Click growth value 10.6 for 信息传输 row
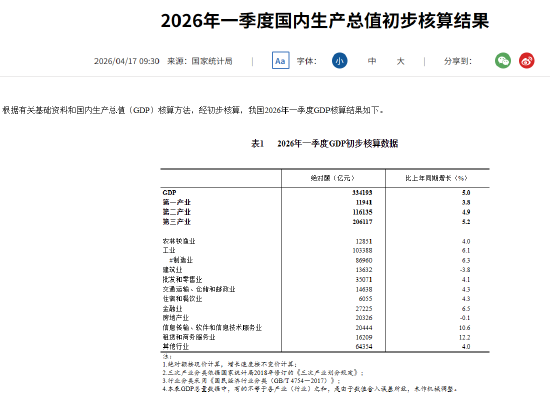The image size is (550, 403). [464, 328]
